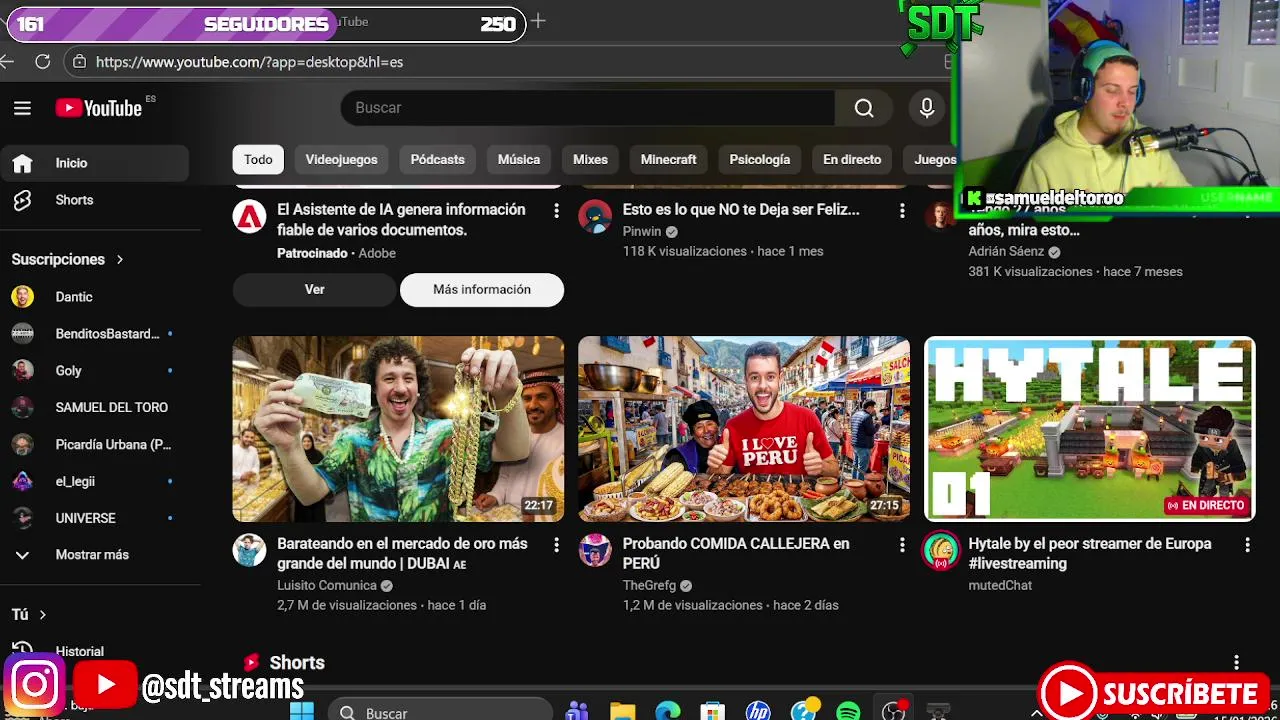
Task: Select the Pódcasts filter chip
Action: point(438,159)
